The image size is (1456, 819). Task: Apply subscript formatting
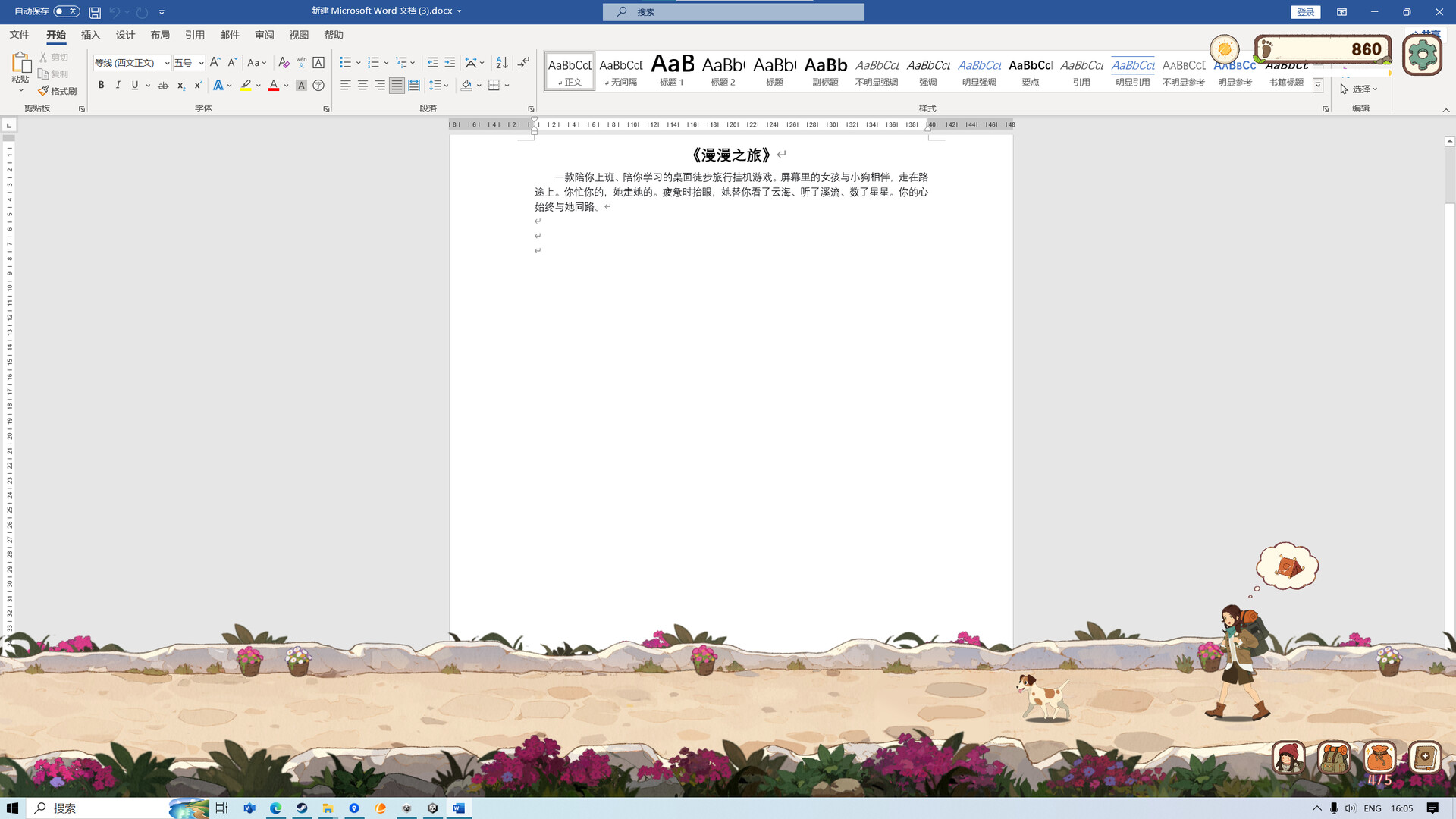click(181, 86)
